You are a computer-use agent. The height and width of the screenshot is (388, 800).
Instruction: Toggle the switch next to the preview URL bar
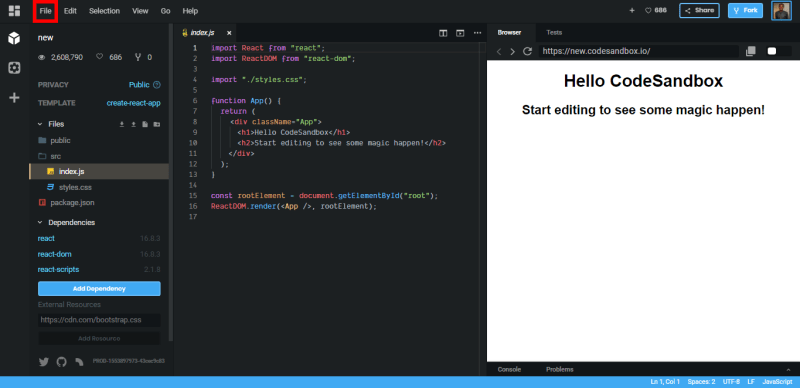(x=779, y=51)
